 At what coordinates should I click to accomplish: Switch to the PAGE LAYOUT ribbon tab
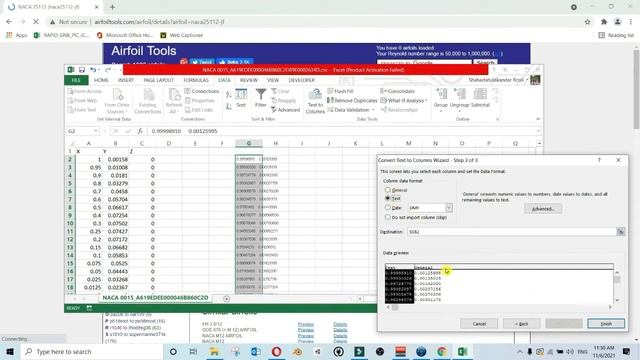[x=158, y=80]
